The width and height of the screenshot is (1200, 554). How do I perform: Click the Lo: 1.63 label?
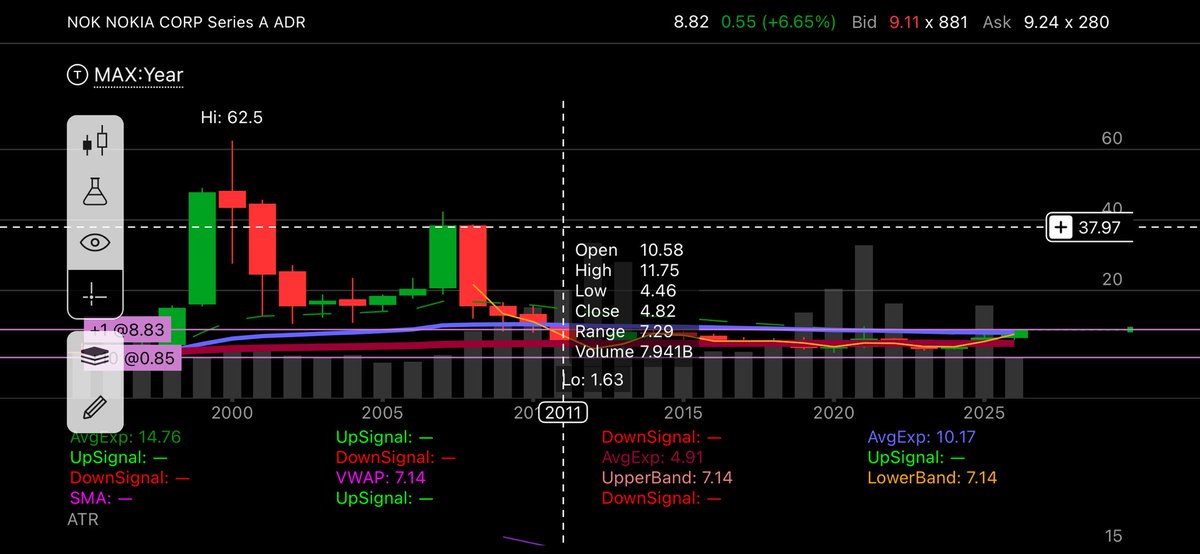592,380
